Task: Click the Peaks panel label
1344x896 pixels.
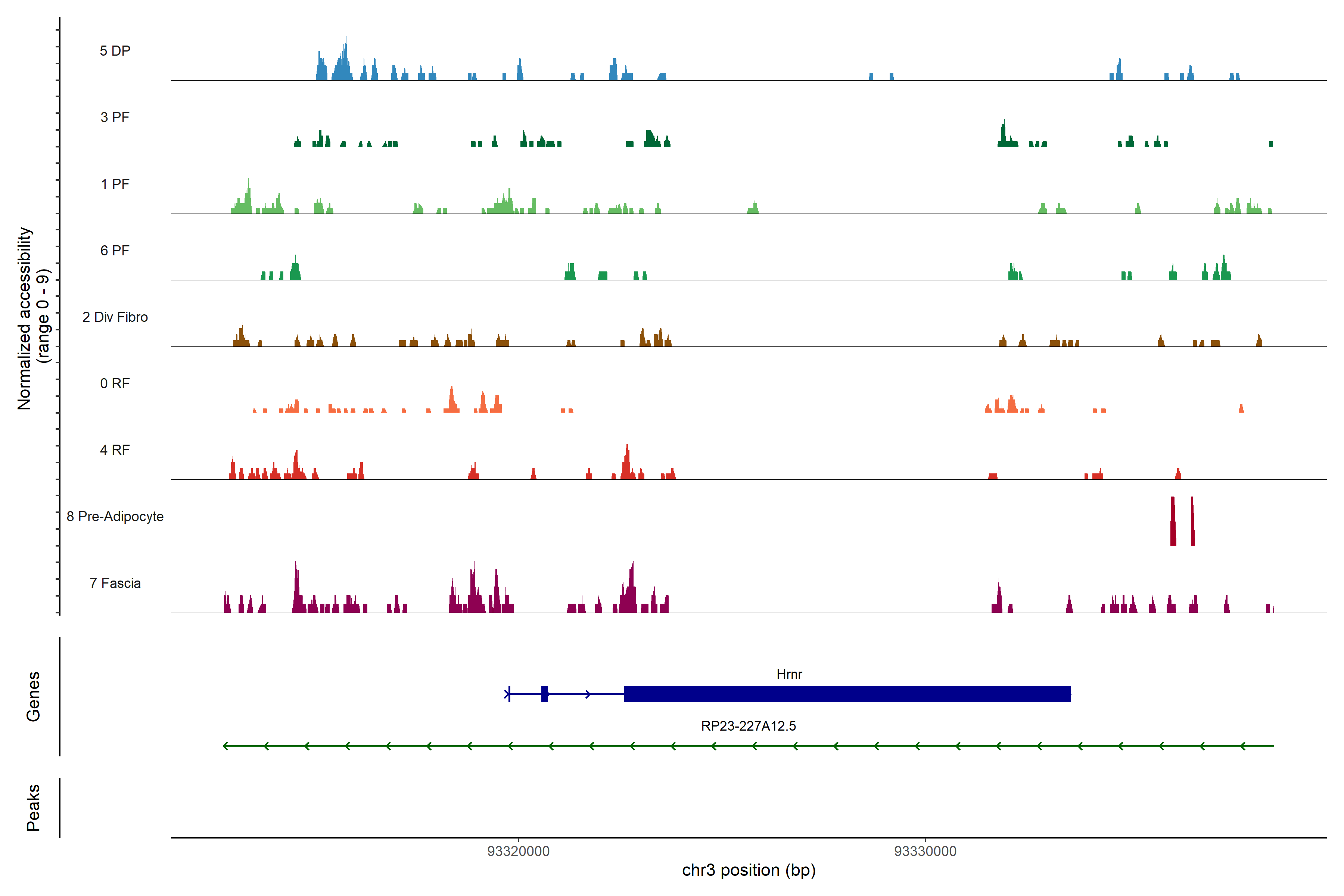Action: tap(33, 808)
